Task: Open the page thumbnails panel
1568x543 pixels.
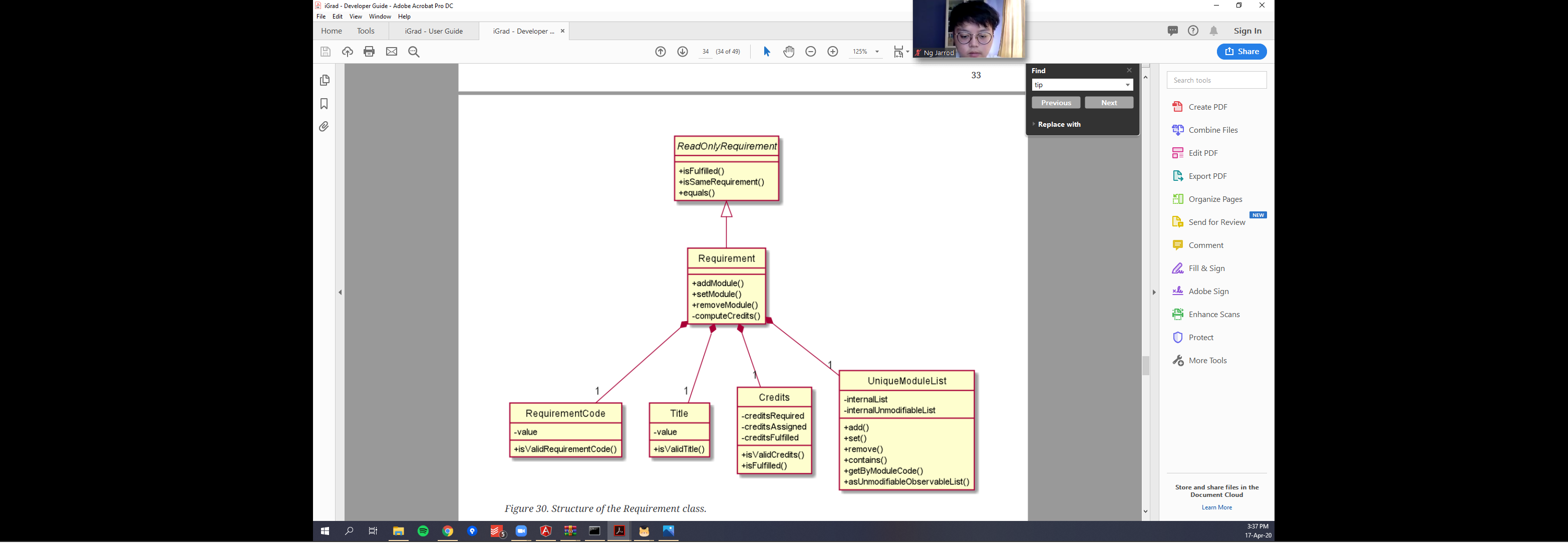Action: [x=325, y=80]
